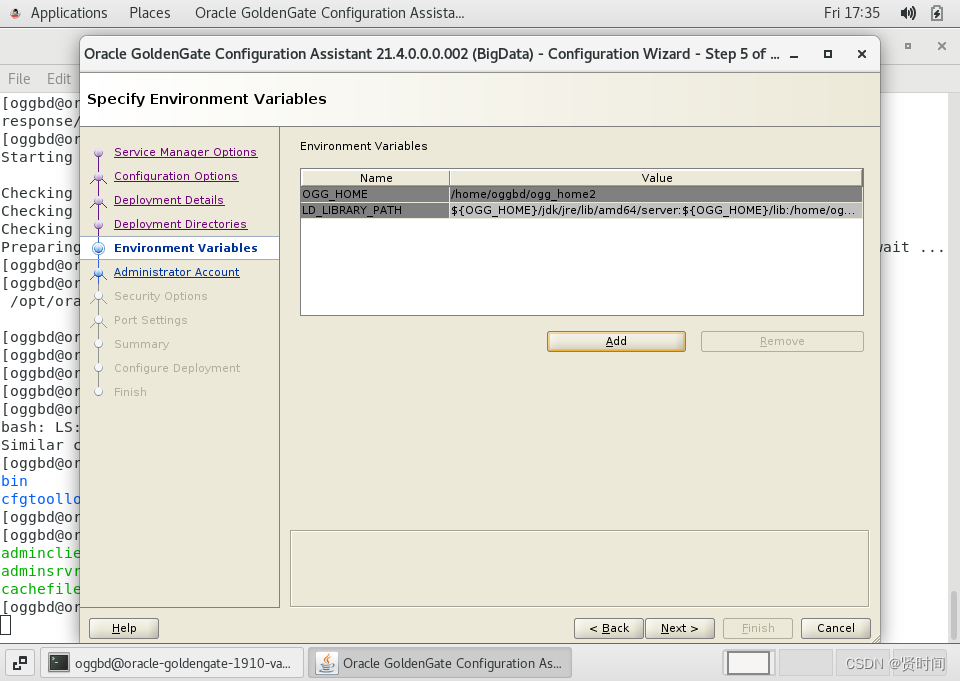The width and height of the screenshot is (960, 681).
Task: Go to Administrator Account step
Action: tap(176, 272)
